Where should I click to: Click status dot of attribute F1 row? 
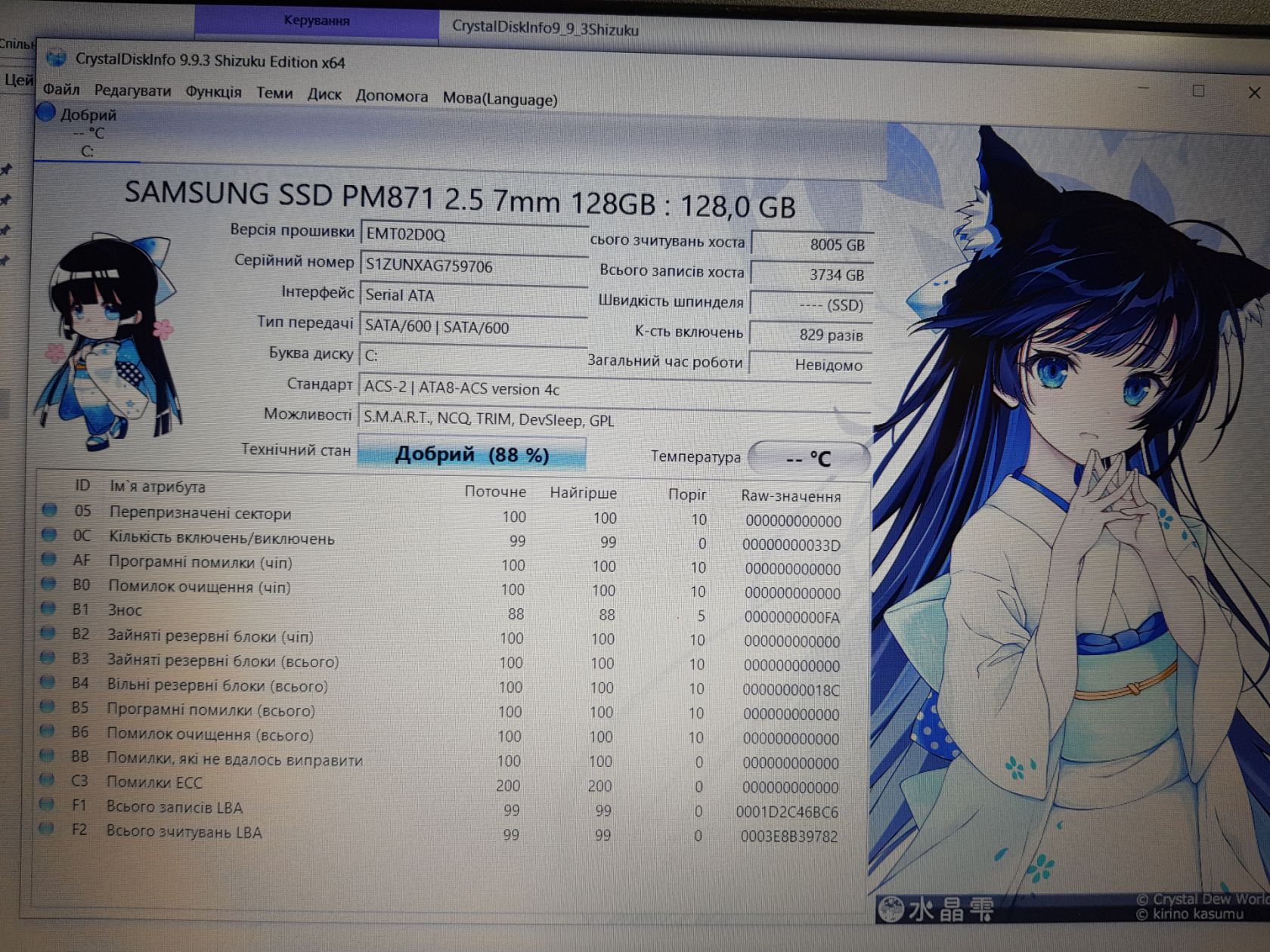tap(47, 805)
